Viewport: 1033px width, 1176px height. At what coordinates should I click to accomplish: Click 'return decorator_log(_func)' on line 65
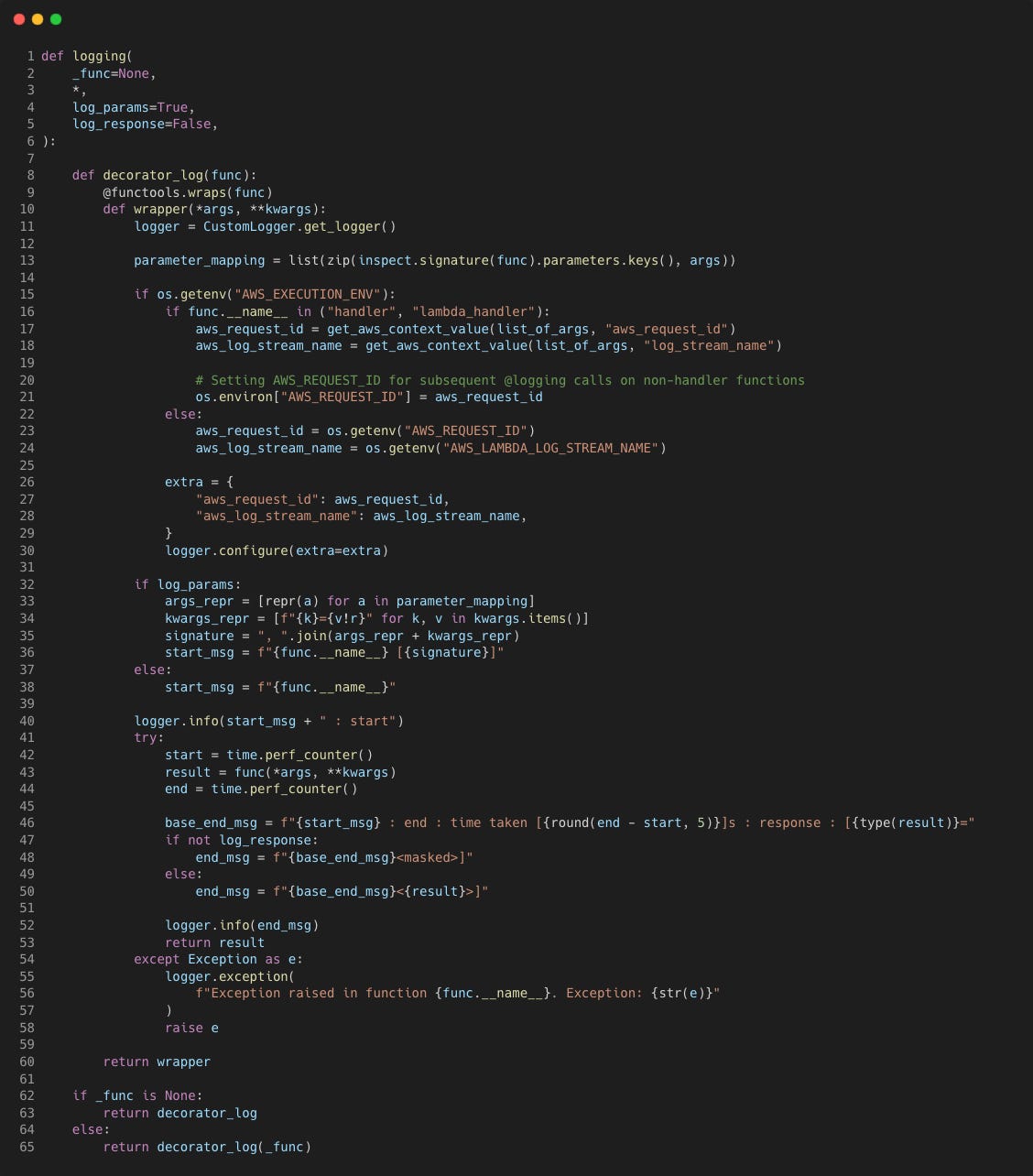click(207, 1147)
